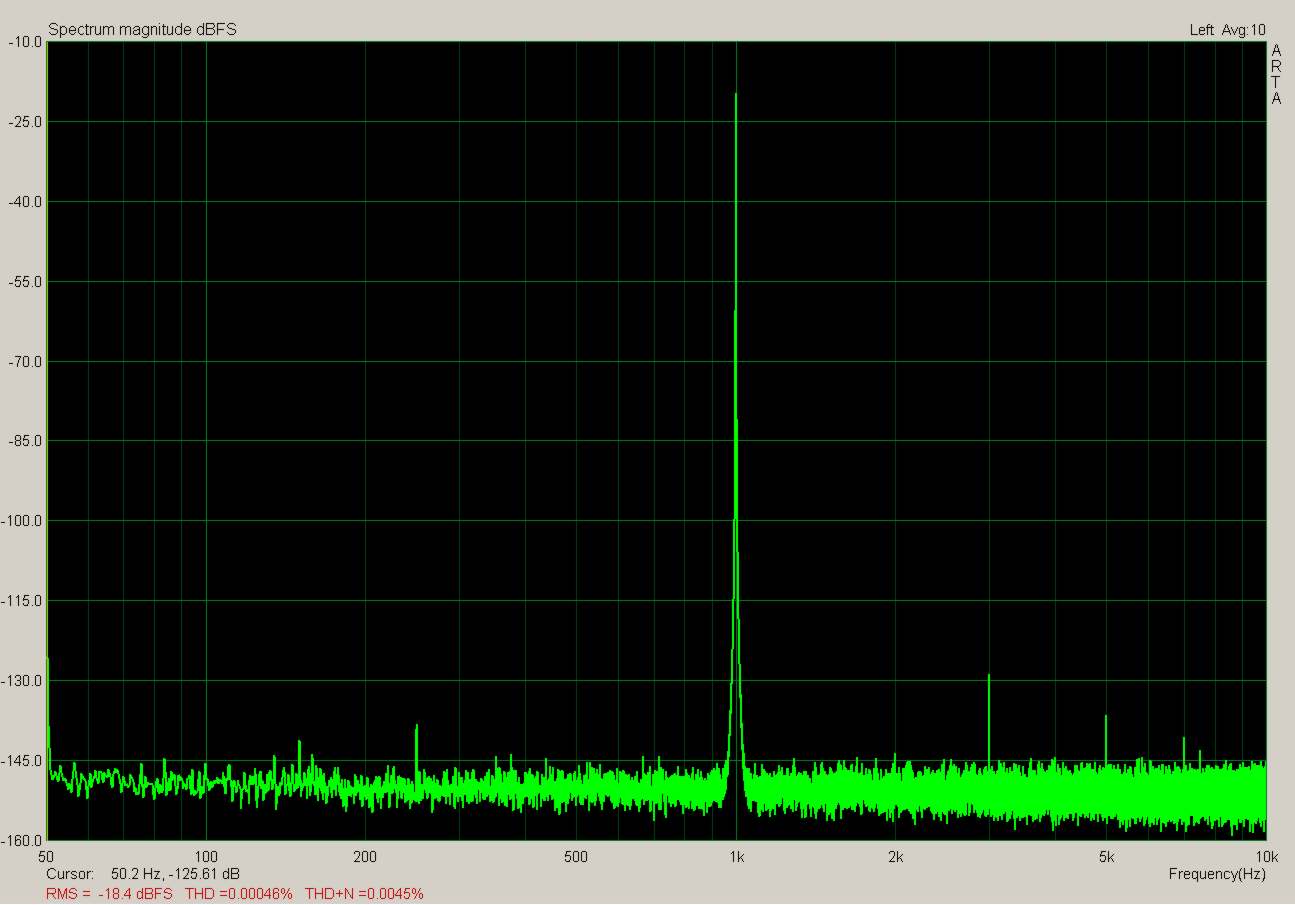Viewport: 1295px width, 905px height.
Task: Click the '-55.0' y-axis label
Action: (x=24, y=282)
